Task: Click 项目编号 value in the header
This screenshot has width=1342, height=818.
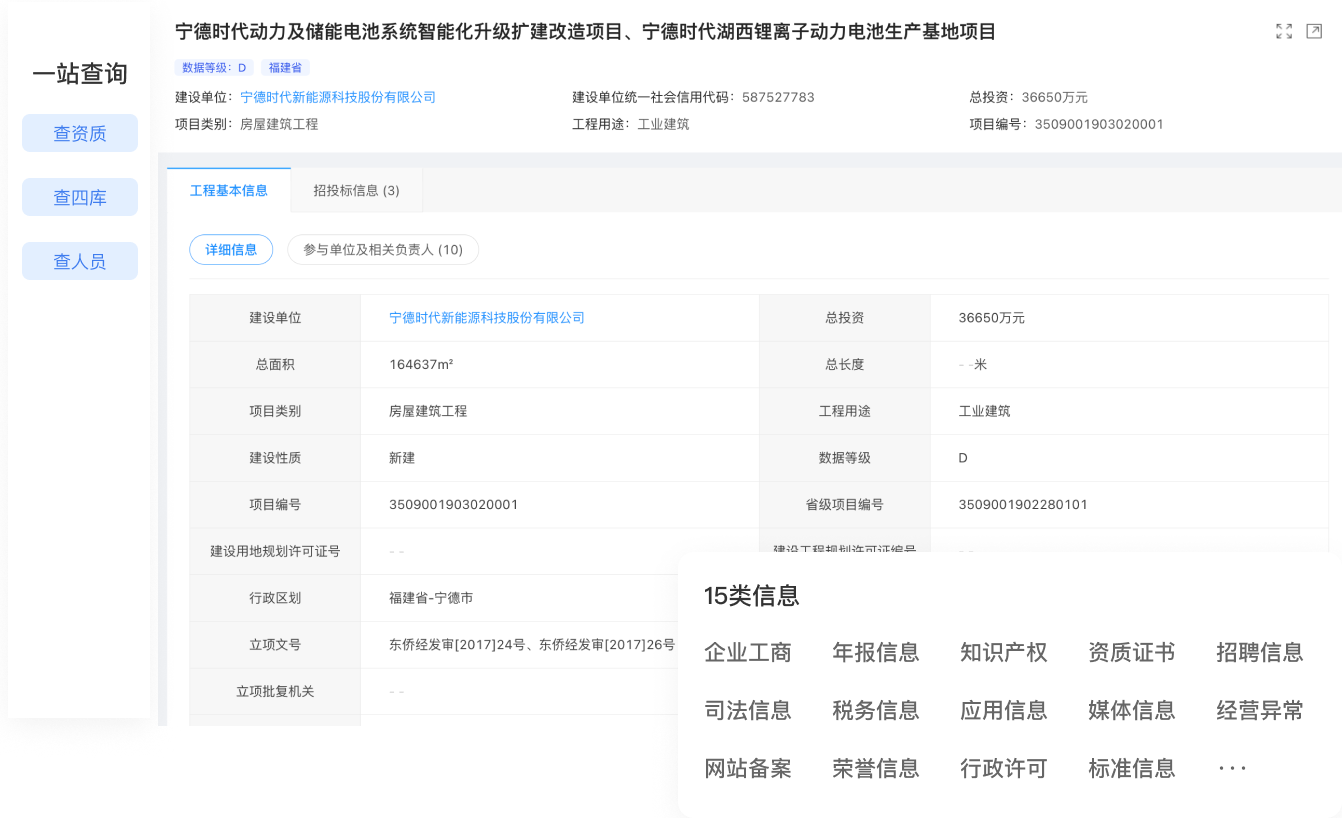Action: pos(1099,125)
